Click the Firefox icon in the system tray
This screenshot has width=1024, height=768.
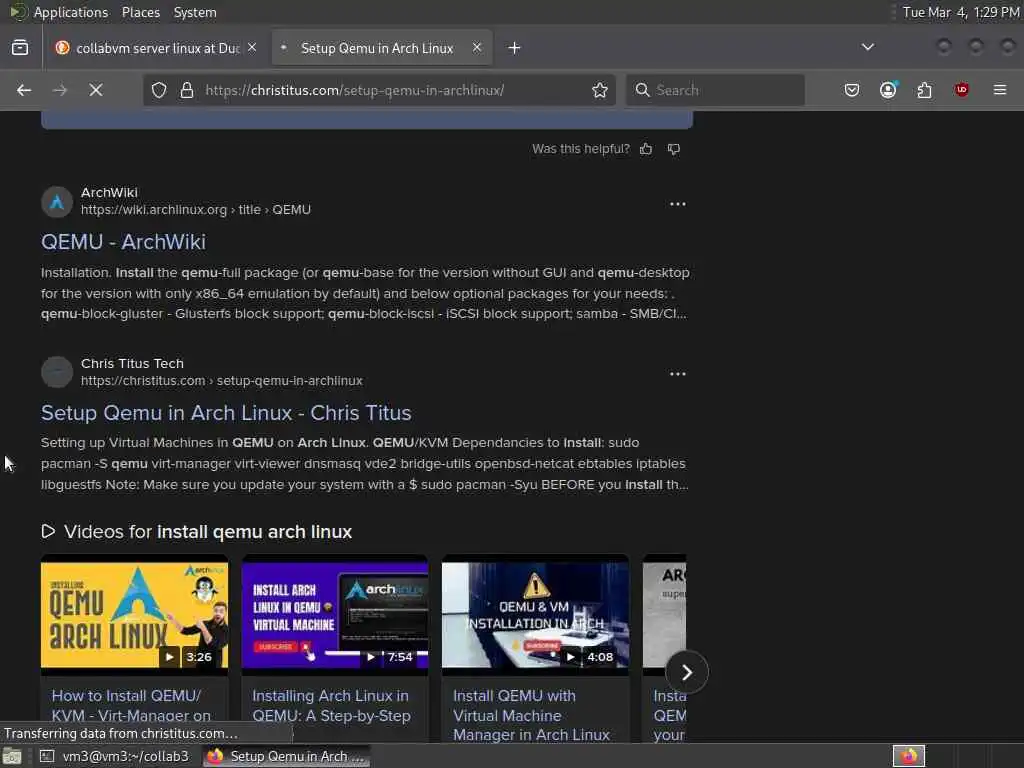[x=908, y=756]
